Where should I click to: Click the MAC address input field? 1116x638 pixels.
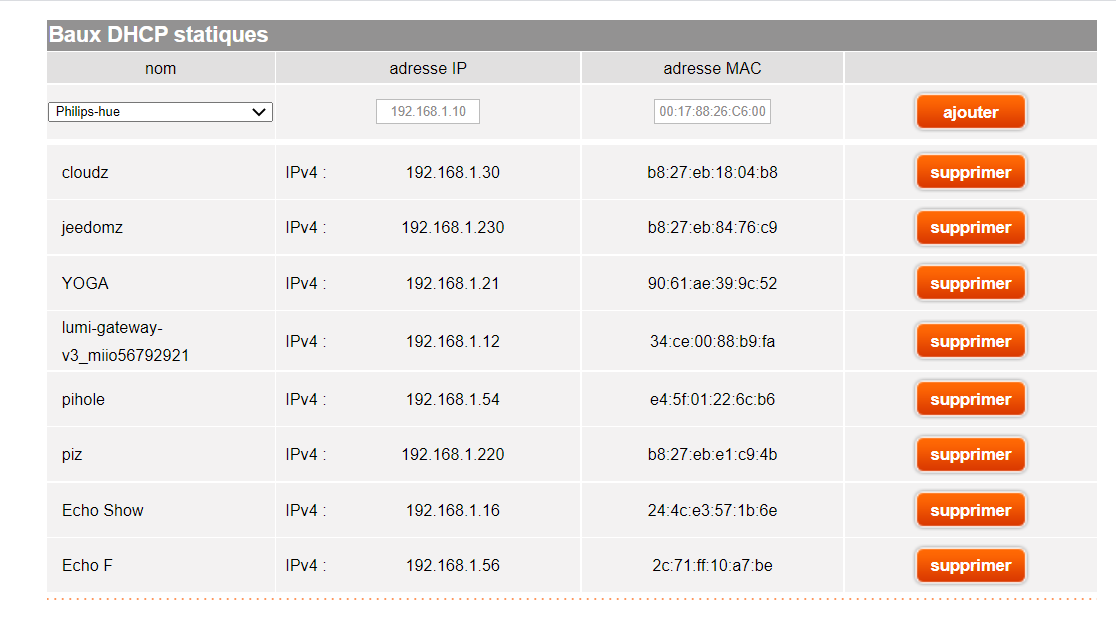712,112
